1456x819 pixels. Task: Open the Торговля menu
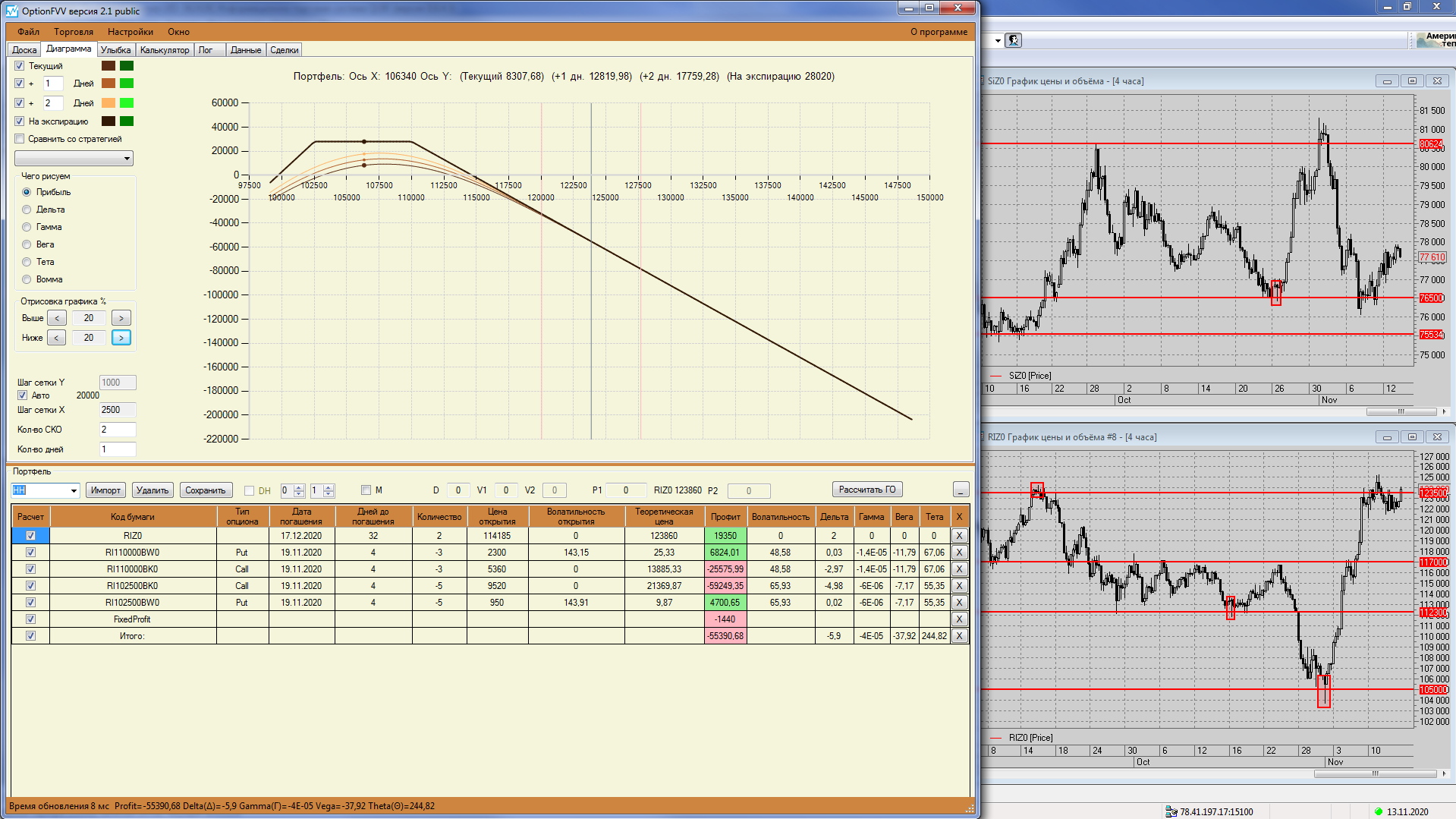tap(74, 32)
